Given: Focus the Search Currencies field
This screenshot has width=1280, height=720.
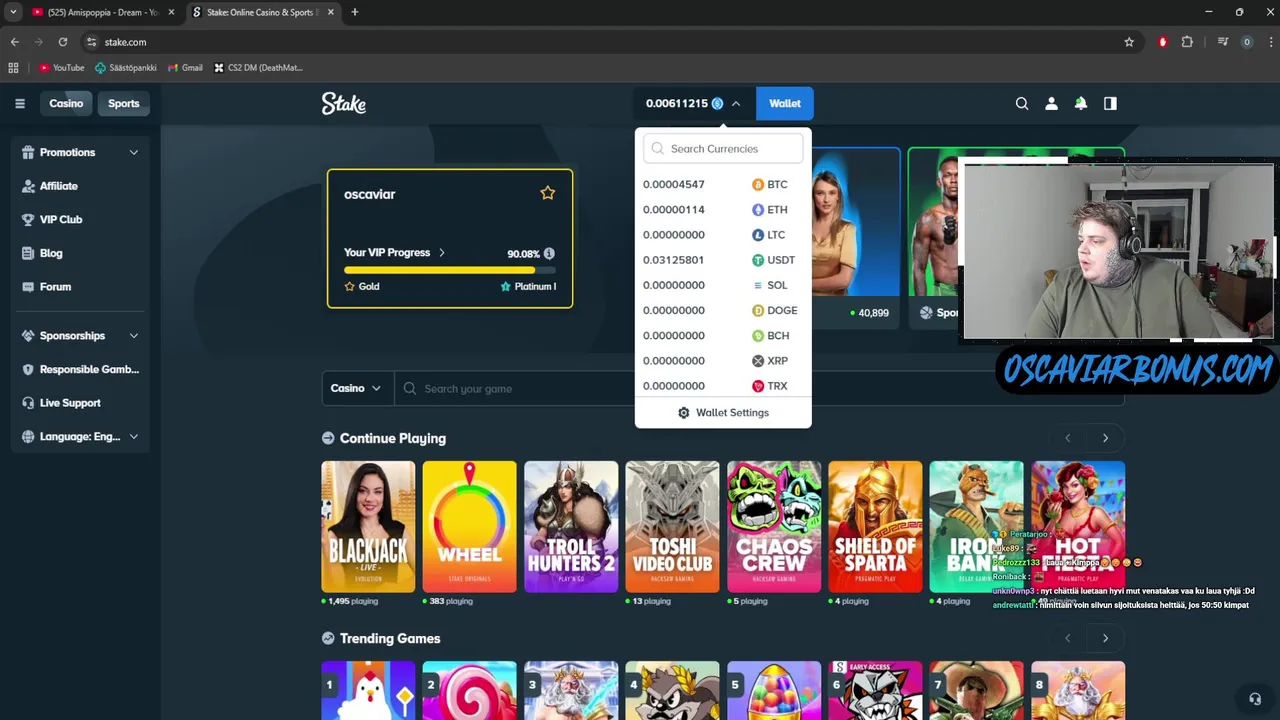Looking at the screenshot, I should 723,148.
